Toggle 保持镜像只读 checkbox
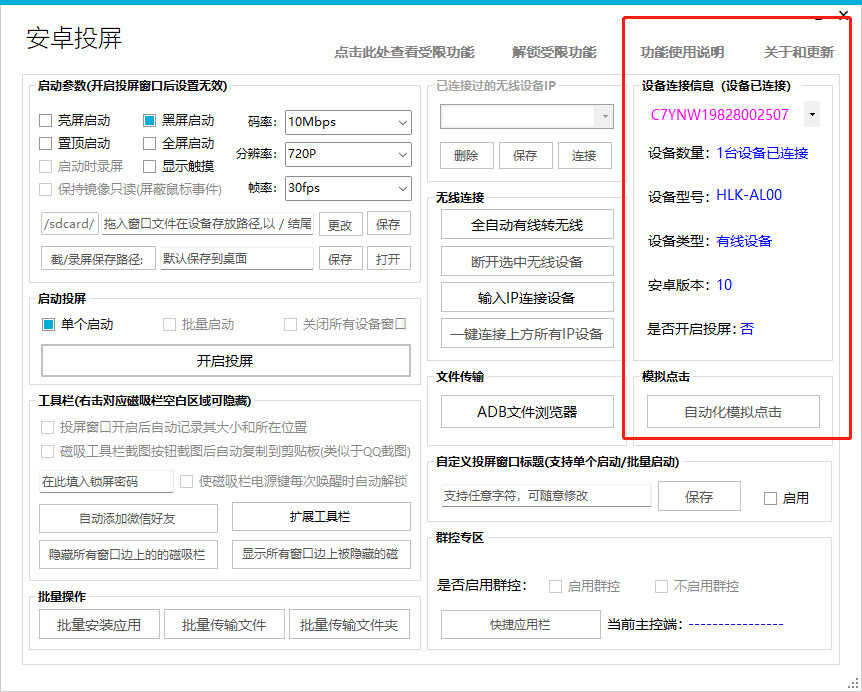The height and width of the screenshot is (692, 862). (x=46, y=190)
